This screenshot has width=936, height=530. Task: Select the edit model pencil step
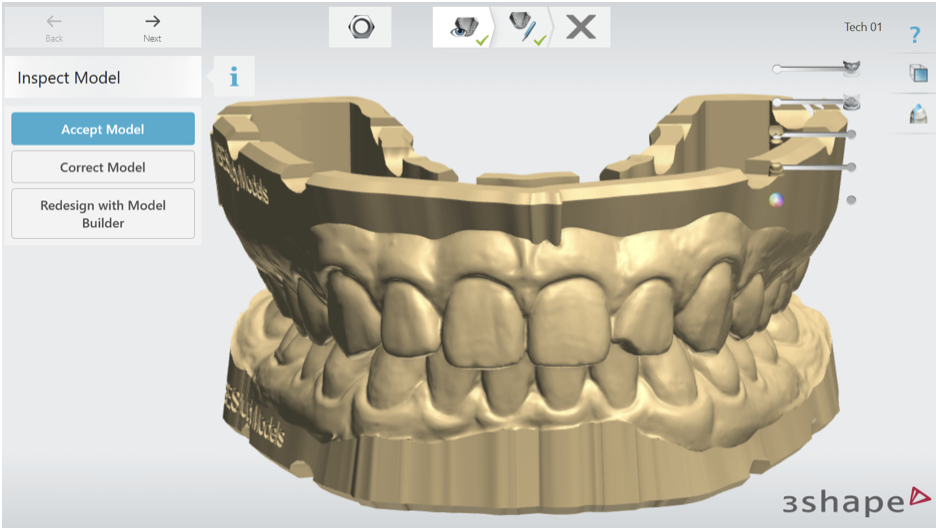click(523, 27)
